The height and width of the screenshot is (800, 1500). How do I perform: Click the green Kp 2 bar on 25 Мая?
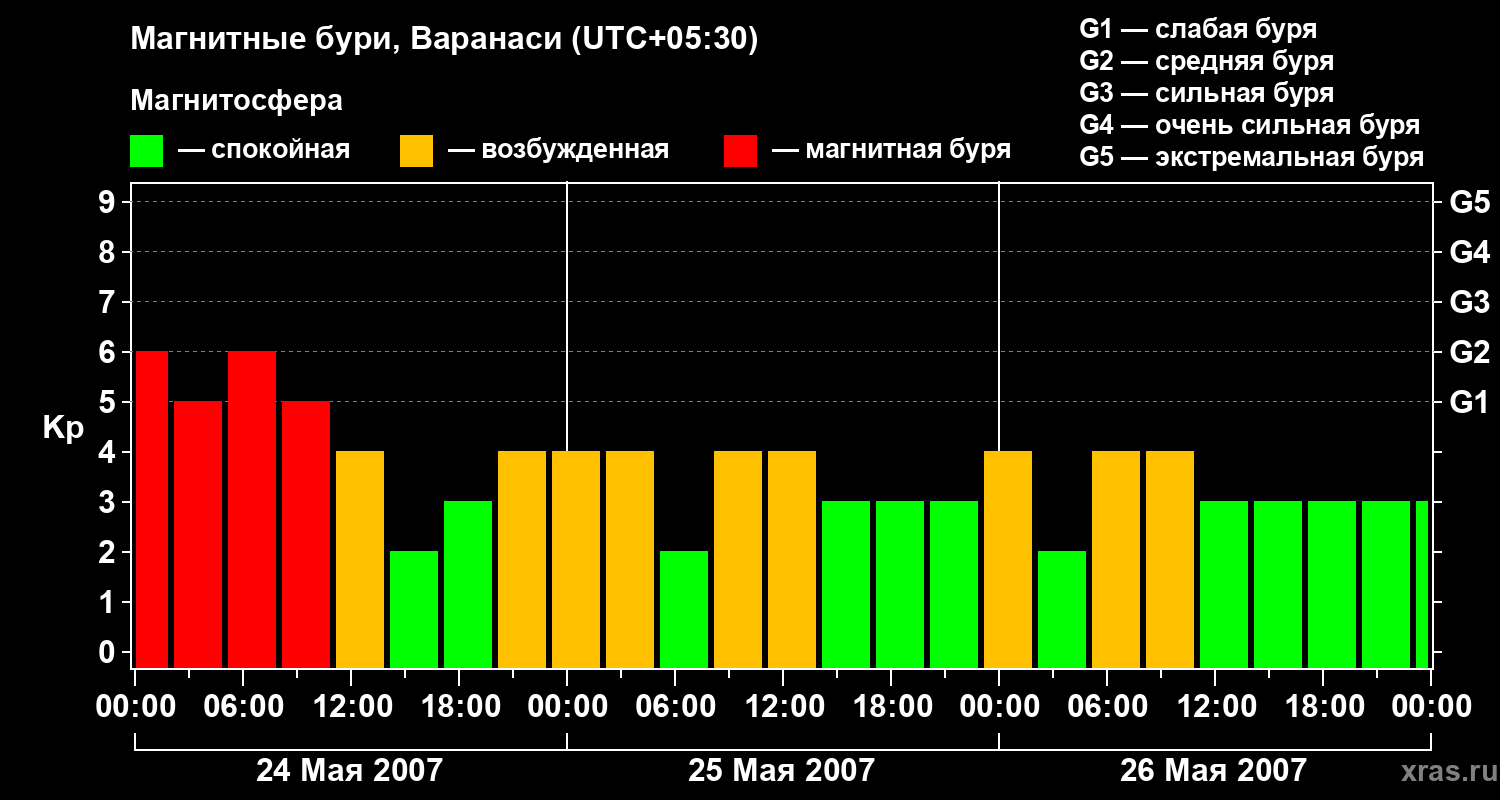pyautogui.click(x=684, y=610)
